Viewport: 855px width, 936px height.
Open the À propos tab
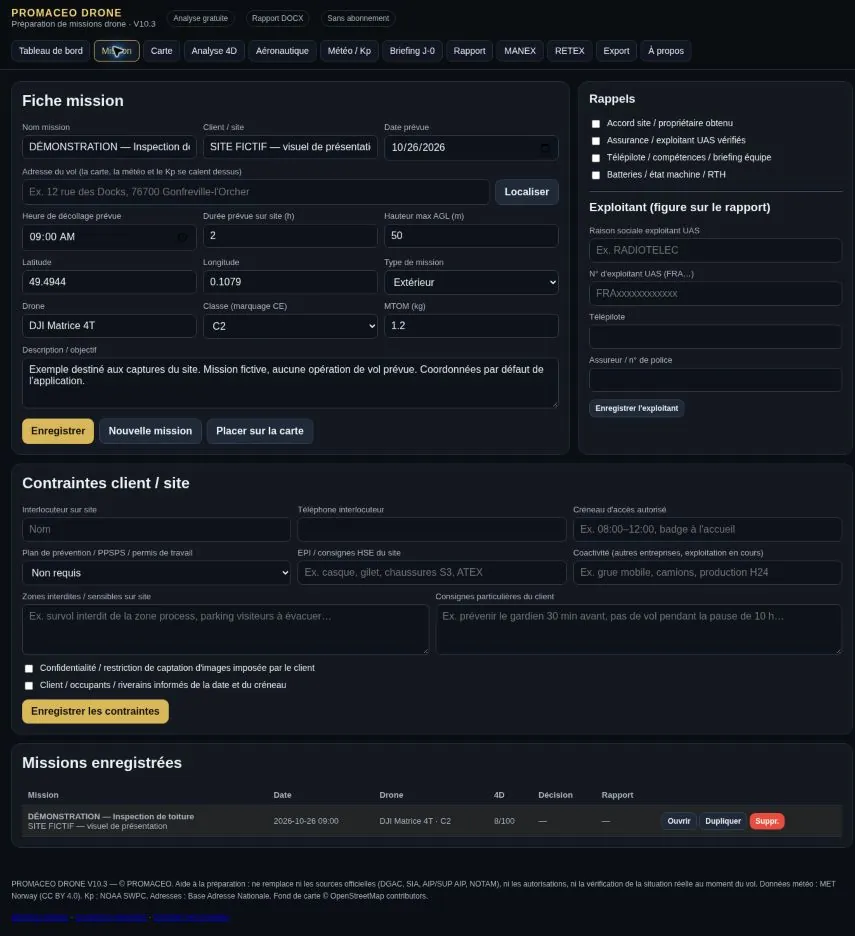(x=666, y=51)
